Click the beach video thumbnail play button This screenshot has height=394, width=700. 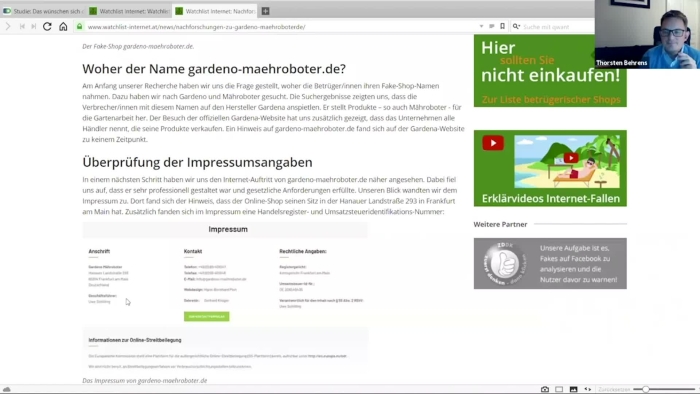(x=571, y=158)
